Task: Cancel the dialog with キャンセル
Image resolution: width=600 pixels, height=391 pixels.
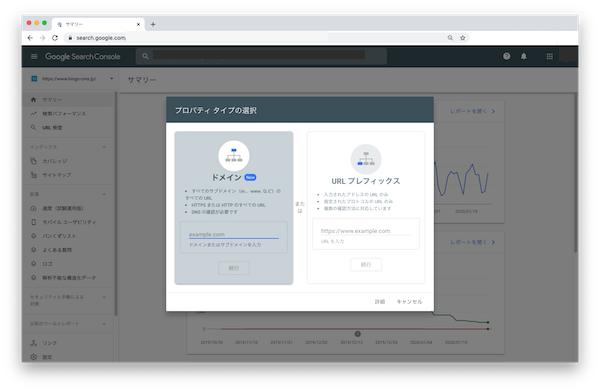Action: click(409, 301)
